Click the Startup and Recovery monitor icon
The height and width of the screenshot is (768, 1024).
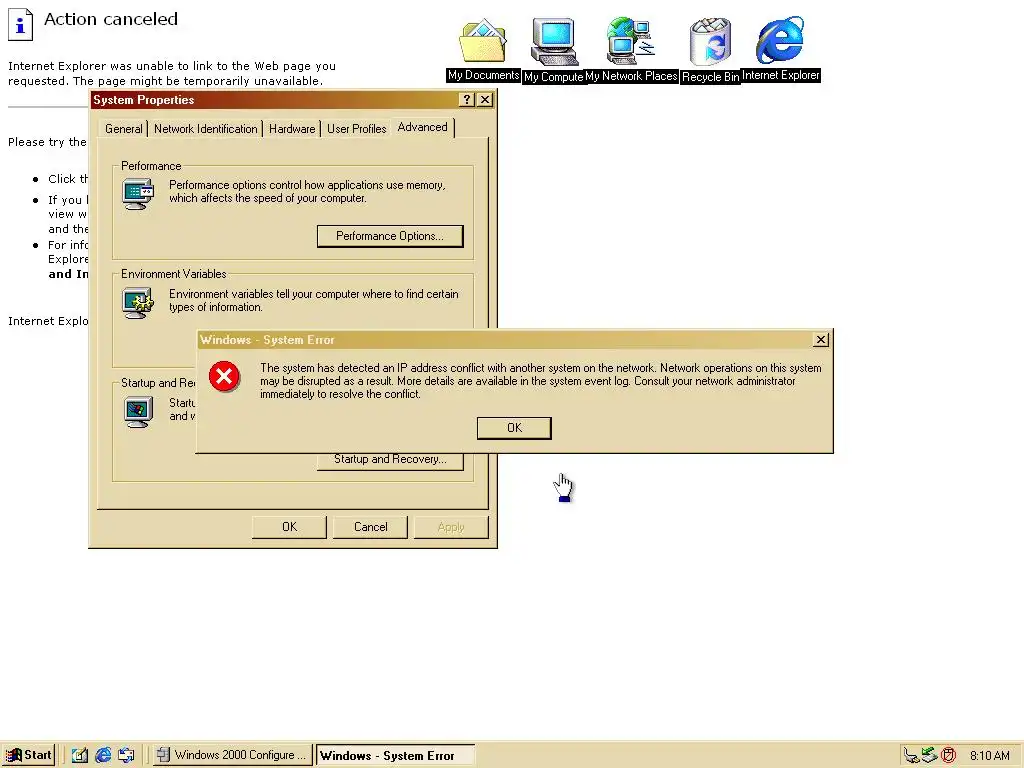coord(138,411)
